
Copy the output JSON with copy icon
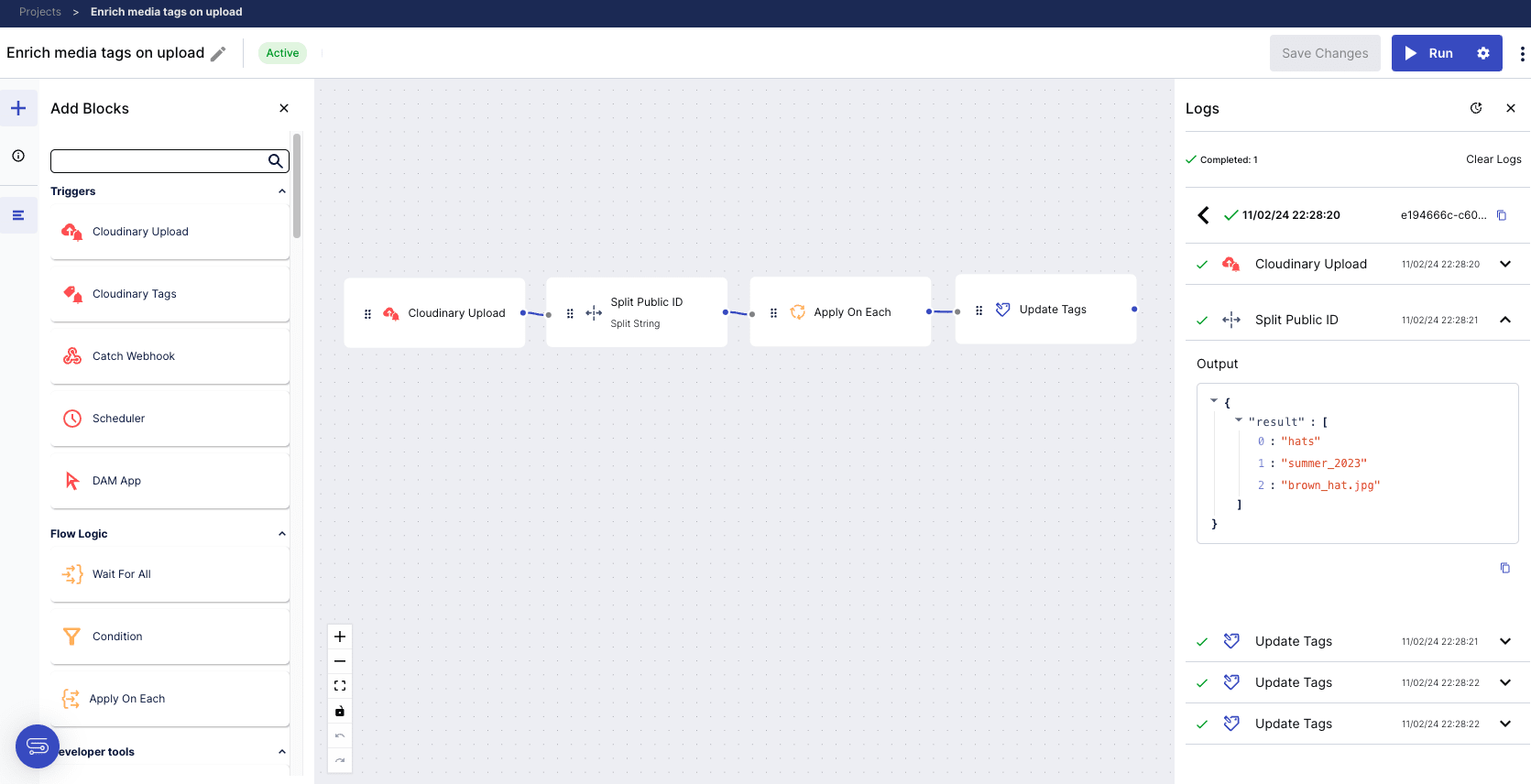pos(1504,568)
